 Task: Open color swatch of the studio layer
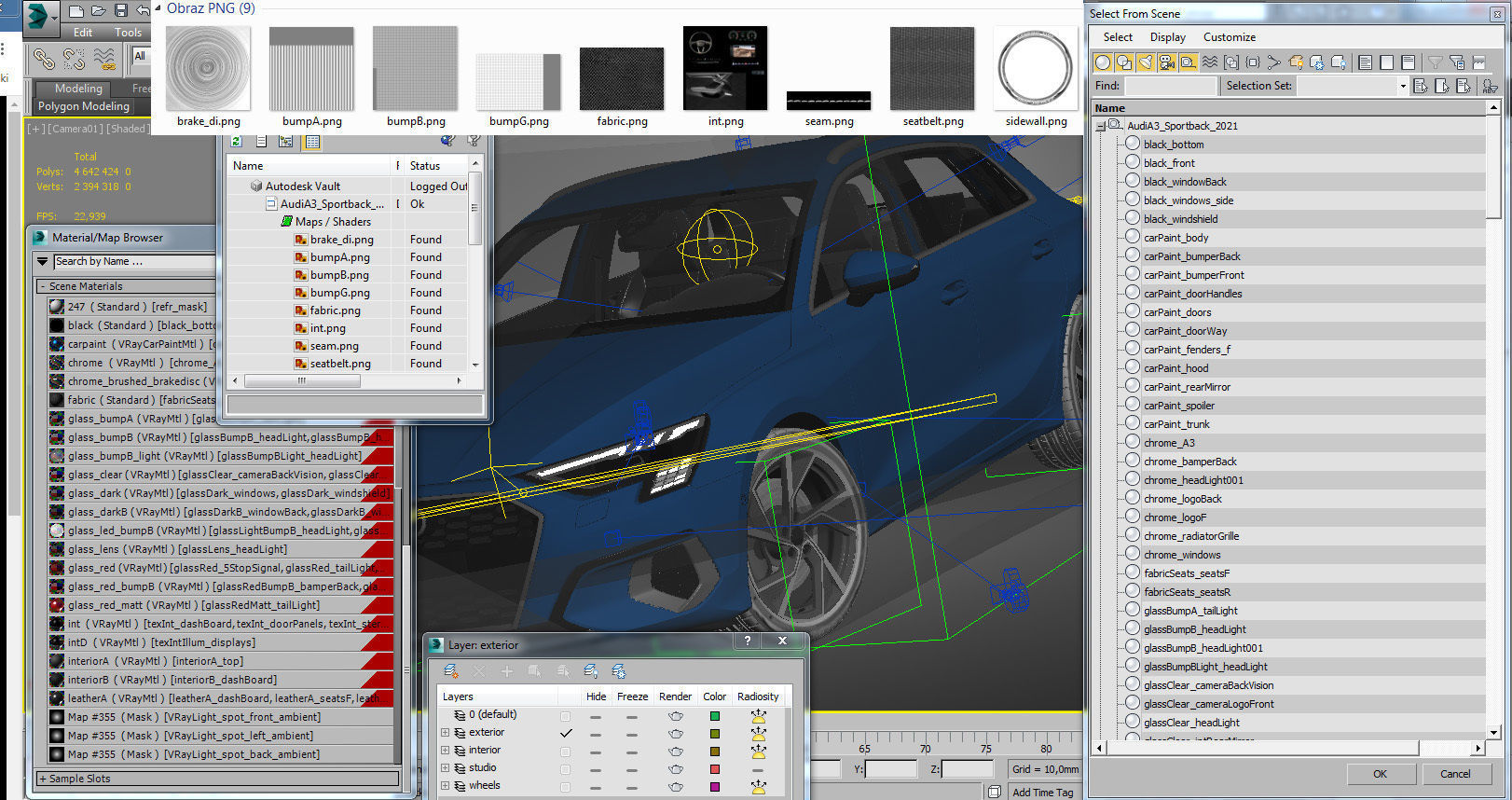pyautogui.click(x=715, y=769)
